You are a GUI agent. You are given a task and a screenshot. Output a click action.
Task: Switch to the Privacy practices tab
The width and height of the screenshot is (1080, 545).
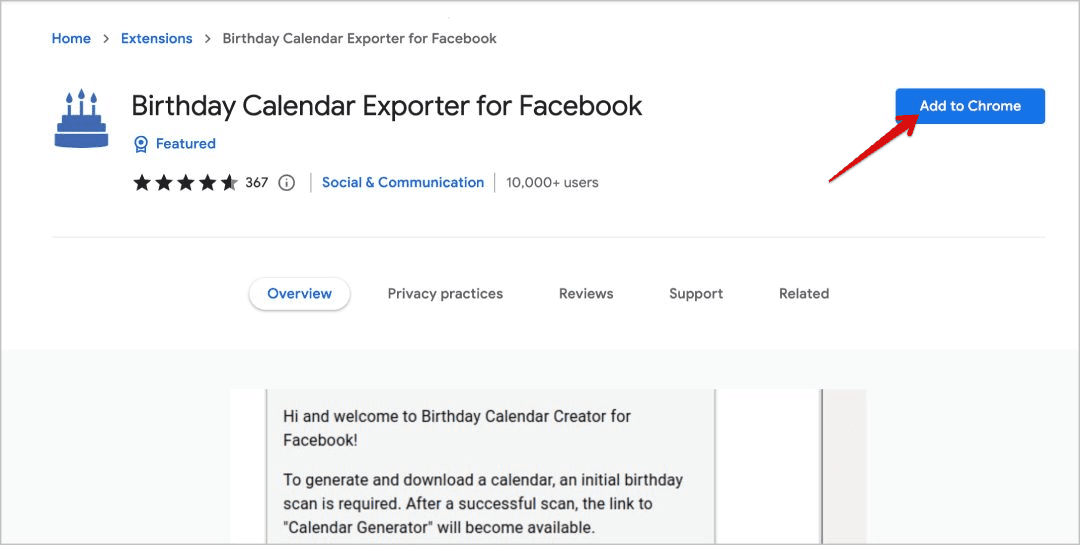445,294
